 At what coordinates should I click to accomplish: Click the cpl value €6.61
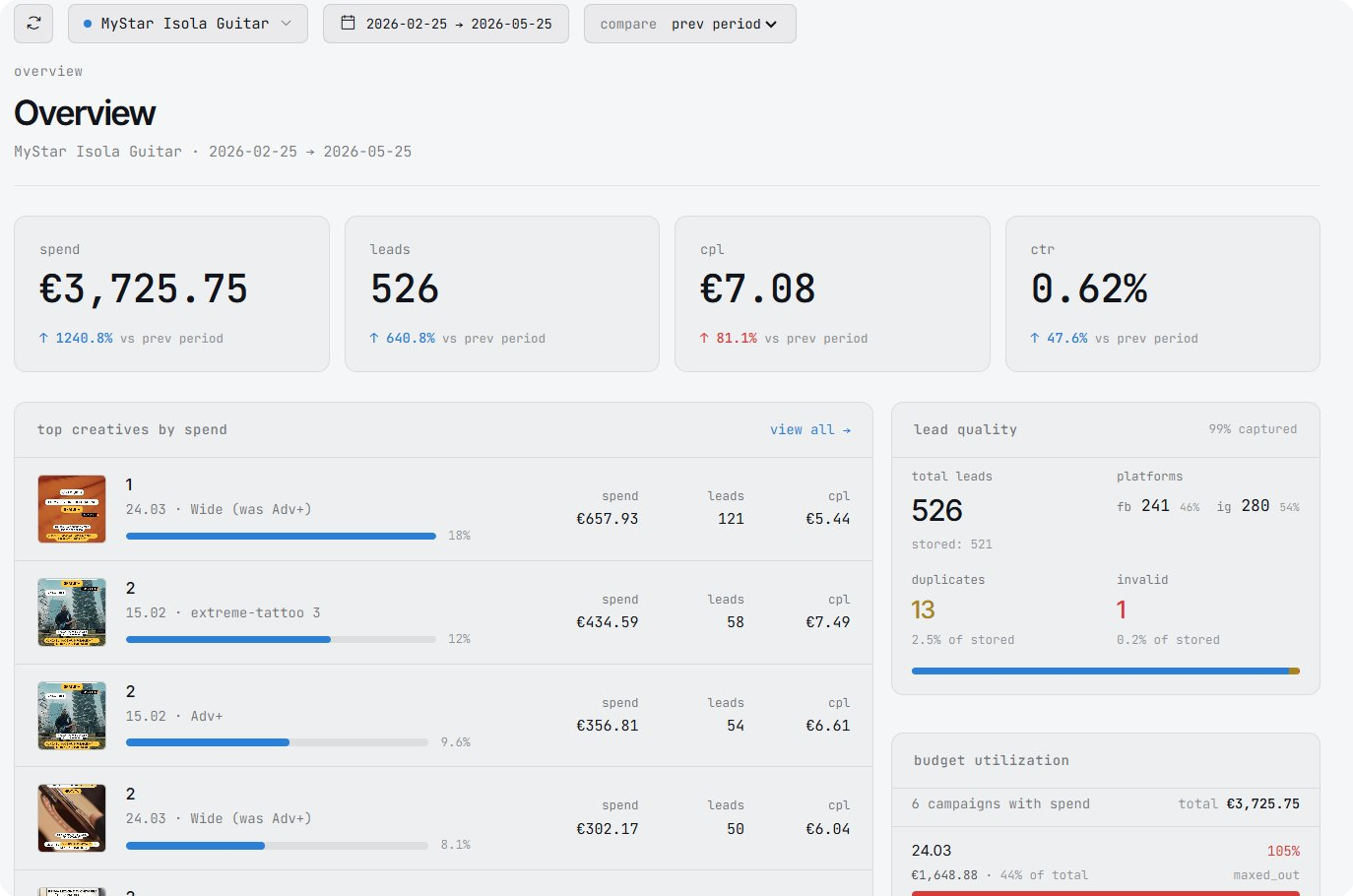coord(828,726)
